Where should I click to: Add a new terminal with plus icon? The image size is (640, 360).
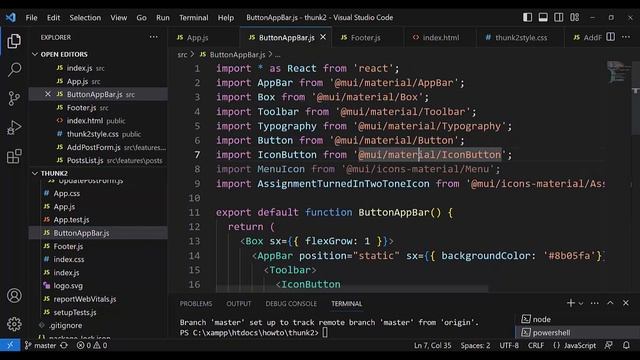tap(571, 303)
